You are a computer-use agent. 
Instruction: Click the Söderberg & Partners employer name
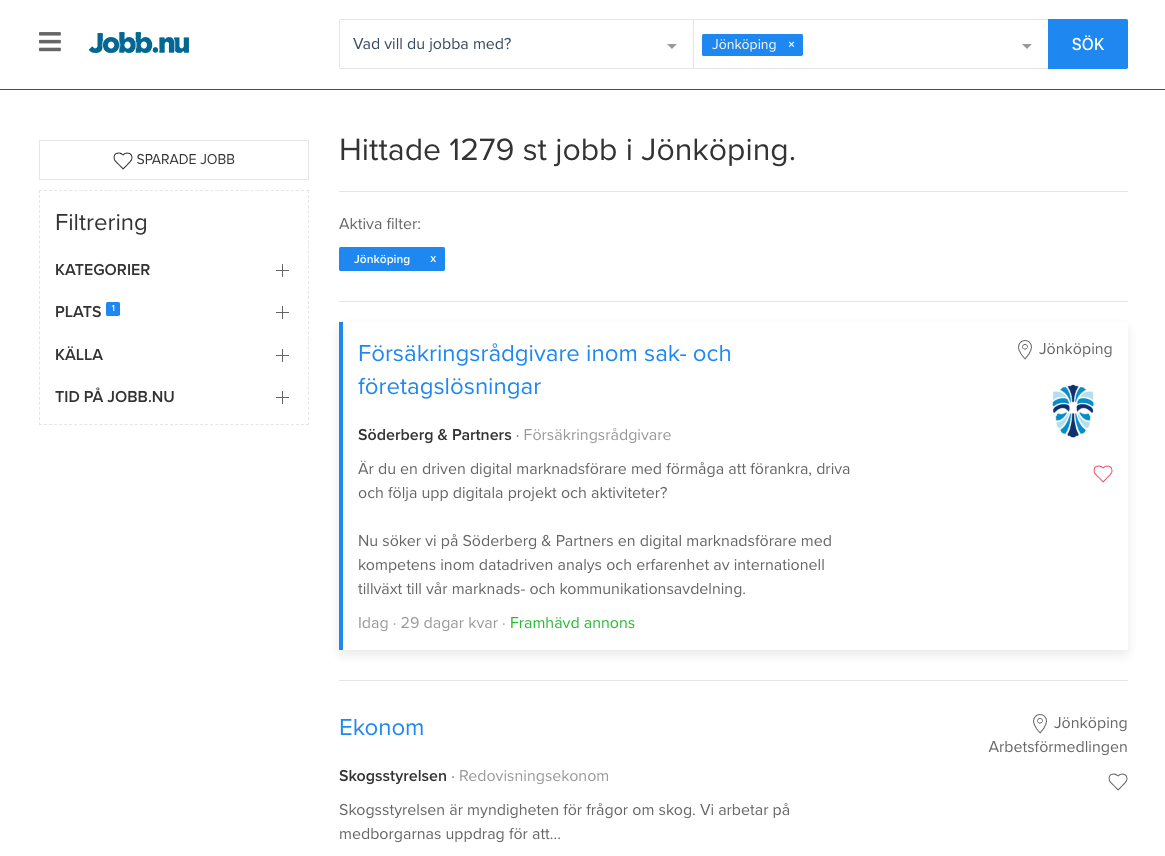click(435, 435)
